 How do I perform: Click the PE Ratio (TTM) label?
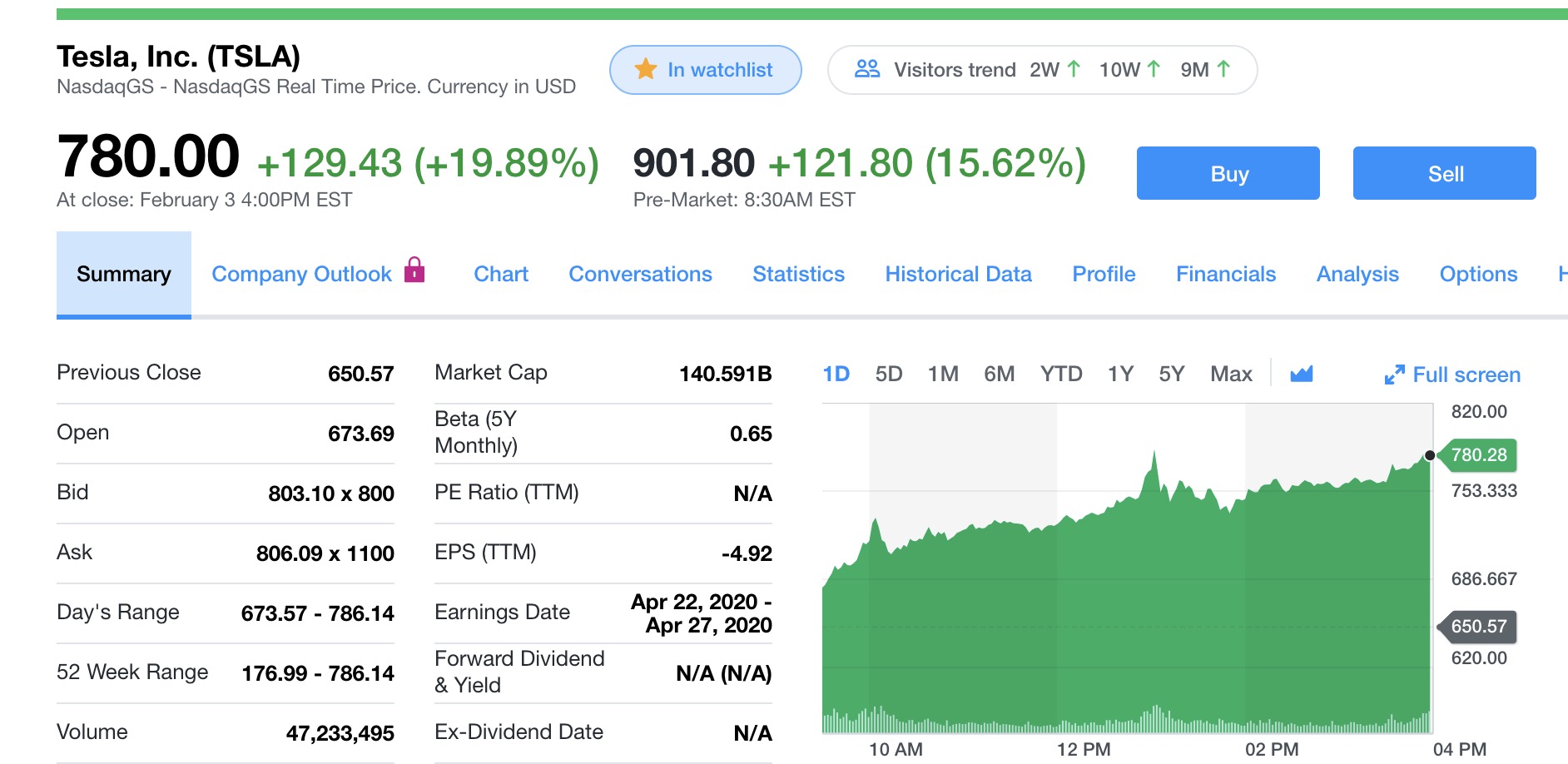506,492
